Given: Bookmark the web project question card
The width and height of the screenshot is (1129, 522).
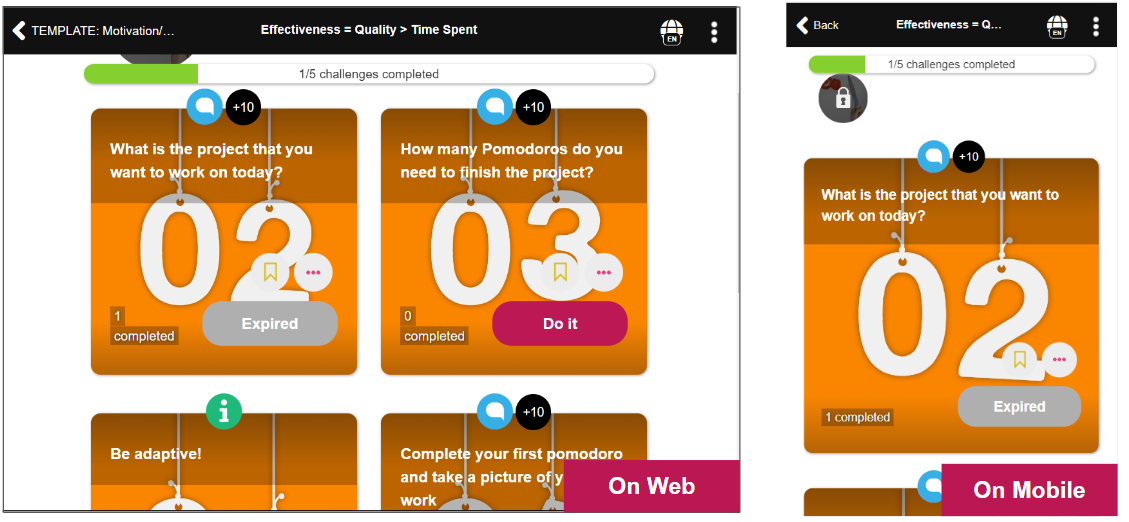Looking at the screenshot, I should pyautogui.click(x=270, y=272).
